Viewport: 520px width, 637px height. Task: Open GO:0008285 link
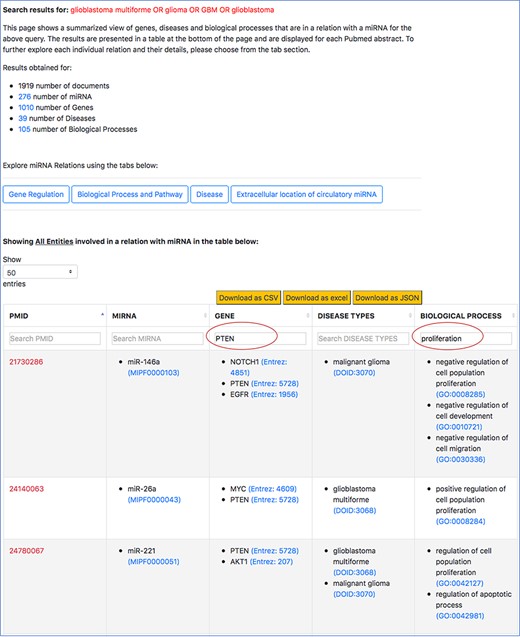pos(460,394)
